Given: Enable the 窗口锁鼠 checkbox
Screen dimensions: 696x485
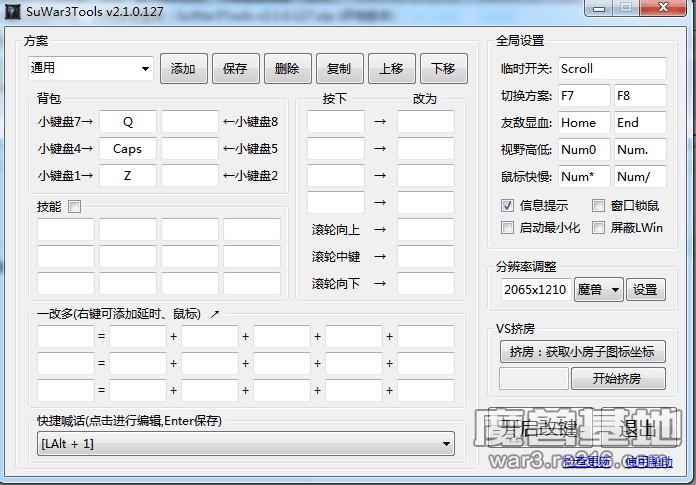Looking at the screenshot, I should (x=598, y=206).
